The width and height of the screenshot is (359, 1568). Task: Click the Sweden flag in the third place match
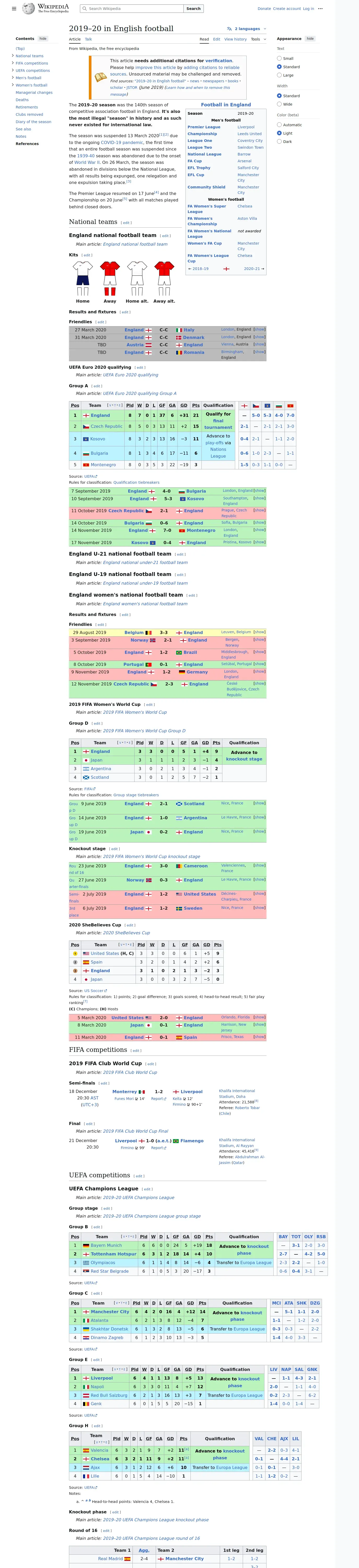(179, 908)
